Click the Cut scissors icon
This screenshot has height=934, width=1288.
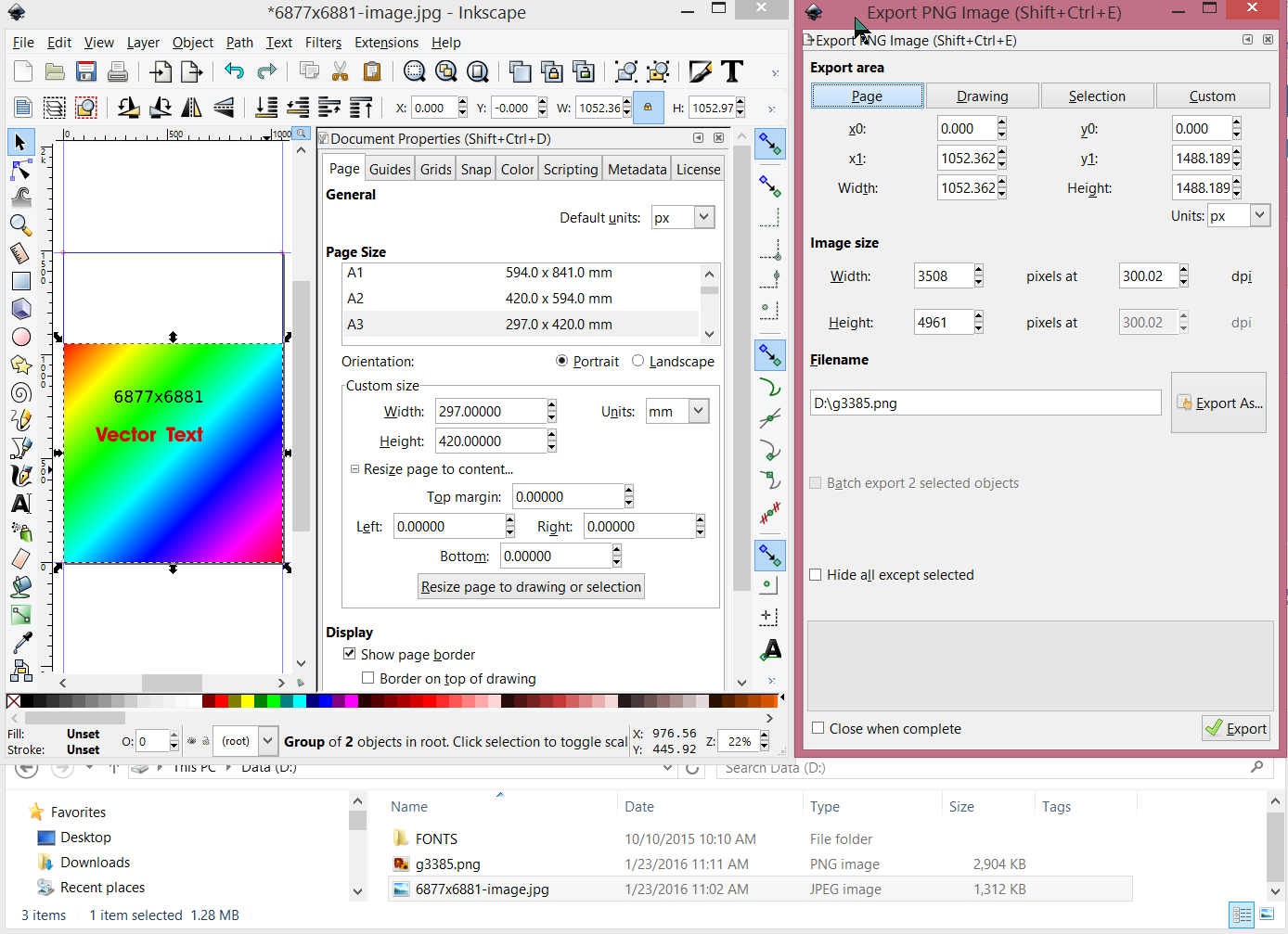point(341,72)
